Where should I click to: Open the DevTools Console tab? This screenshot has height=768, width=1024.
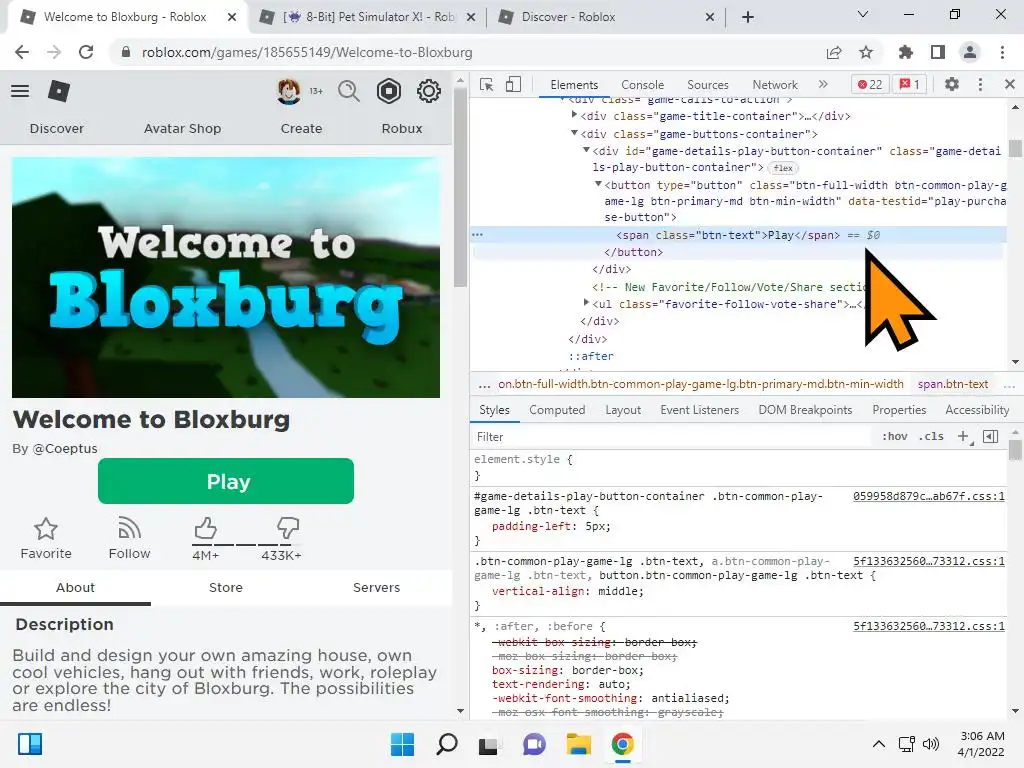(643, 84)
